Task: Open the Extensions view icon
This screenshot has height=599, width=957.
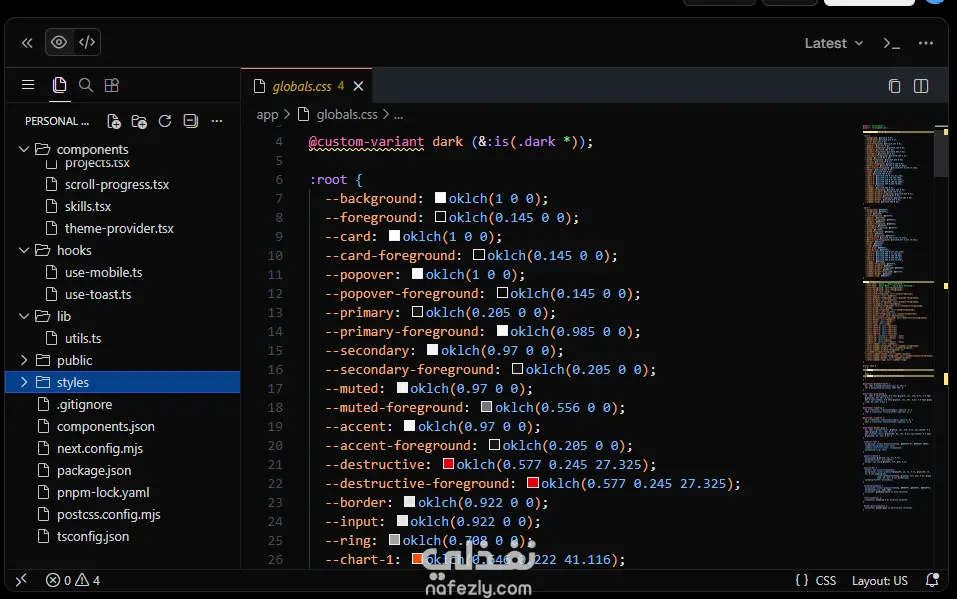Action: (112, 85)
